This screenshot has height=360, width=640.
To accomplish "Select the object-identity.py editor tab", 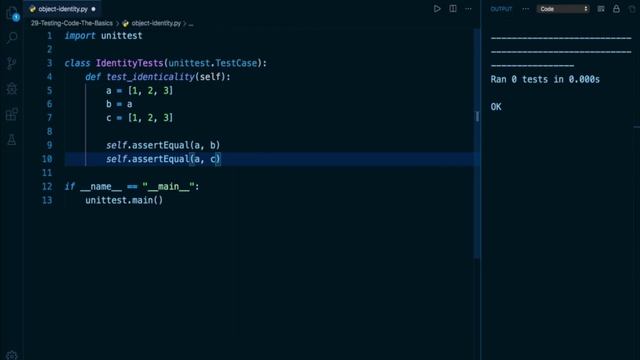I will tap(63, 9).
